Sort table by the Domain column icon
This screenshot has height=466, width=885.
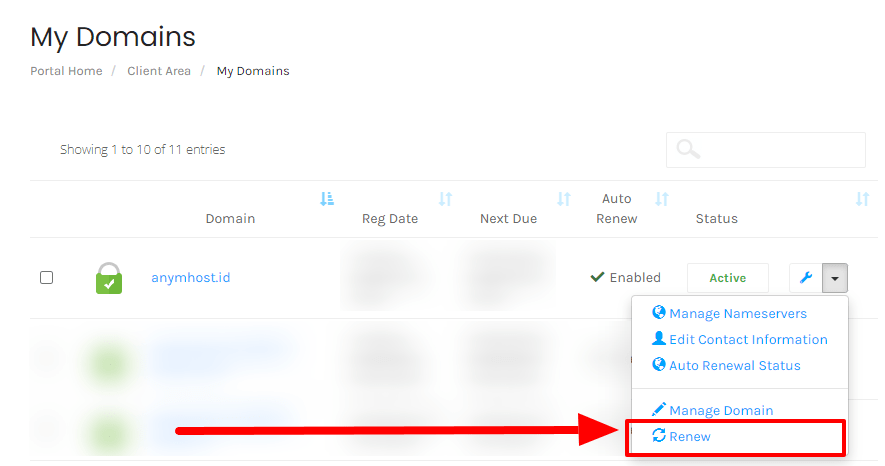click(327, 199)
